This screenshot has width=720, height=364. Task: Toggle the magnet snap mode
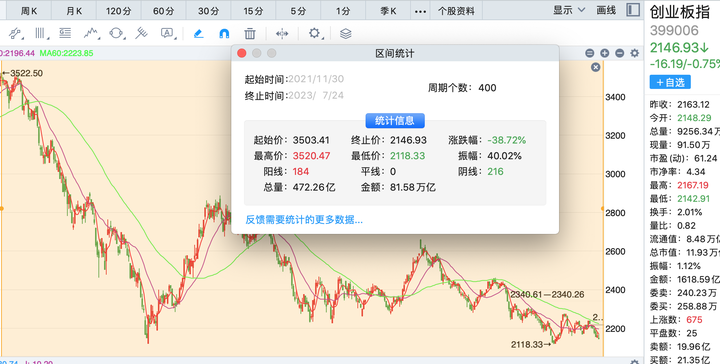(224, 33)
